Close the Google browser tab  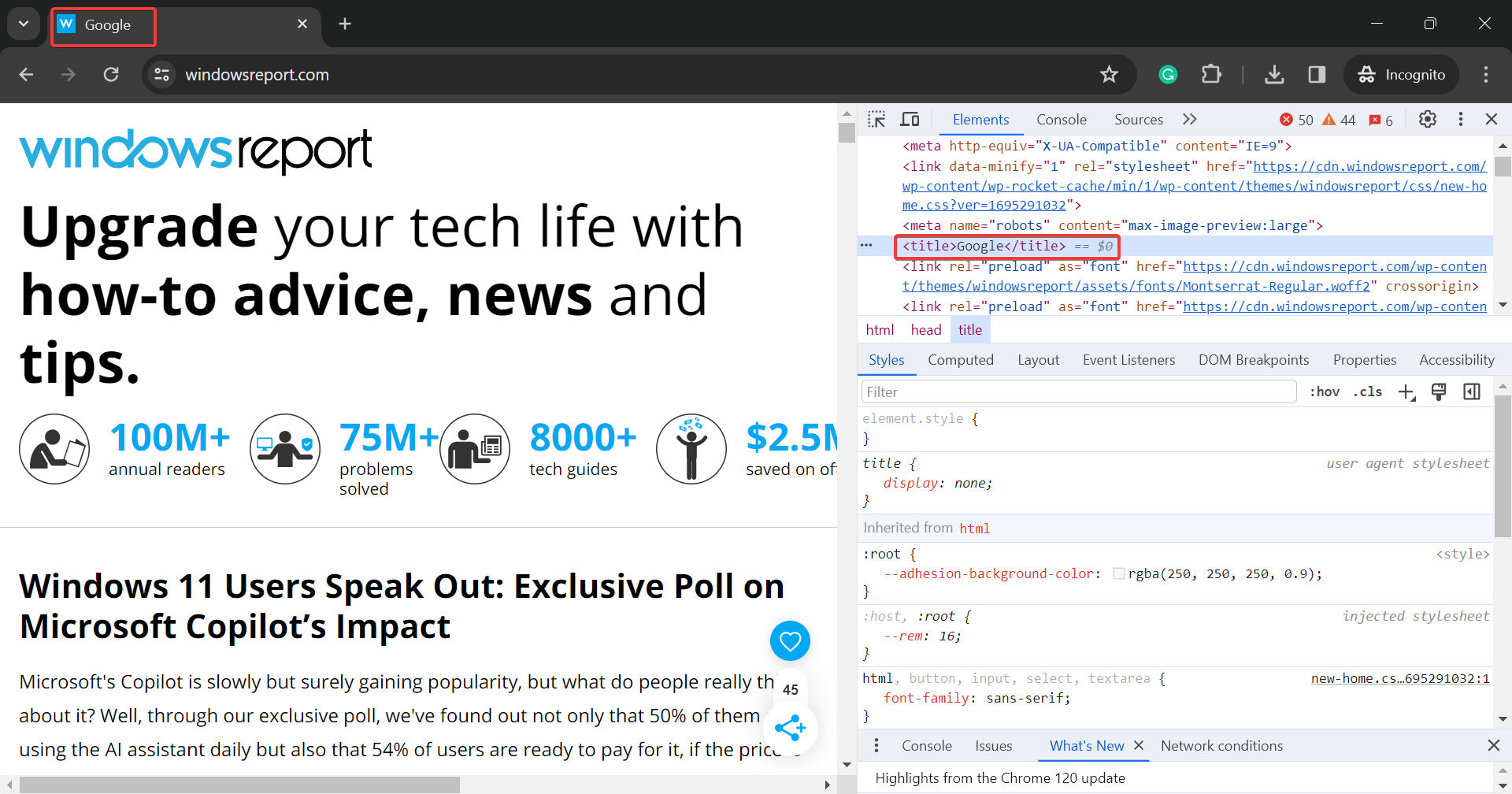point(302,24)
